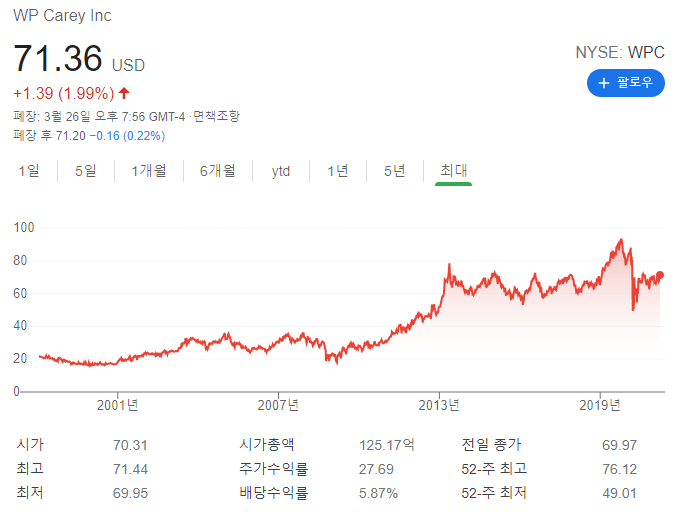Click the 71.36 price value

[x=58, y=58]
